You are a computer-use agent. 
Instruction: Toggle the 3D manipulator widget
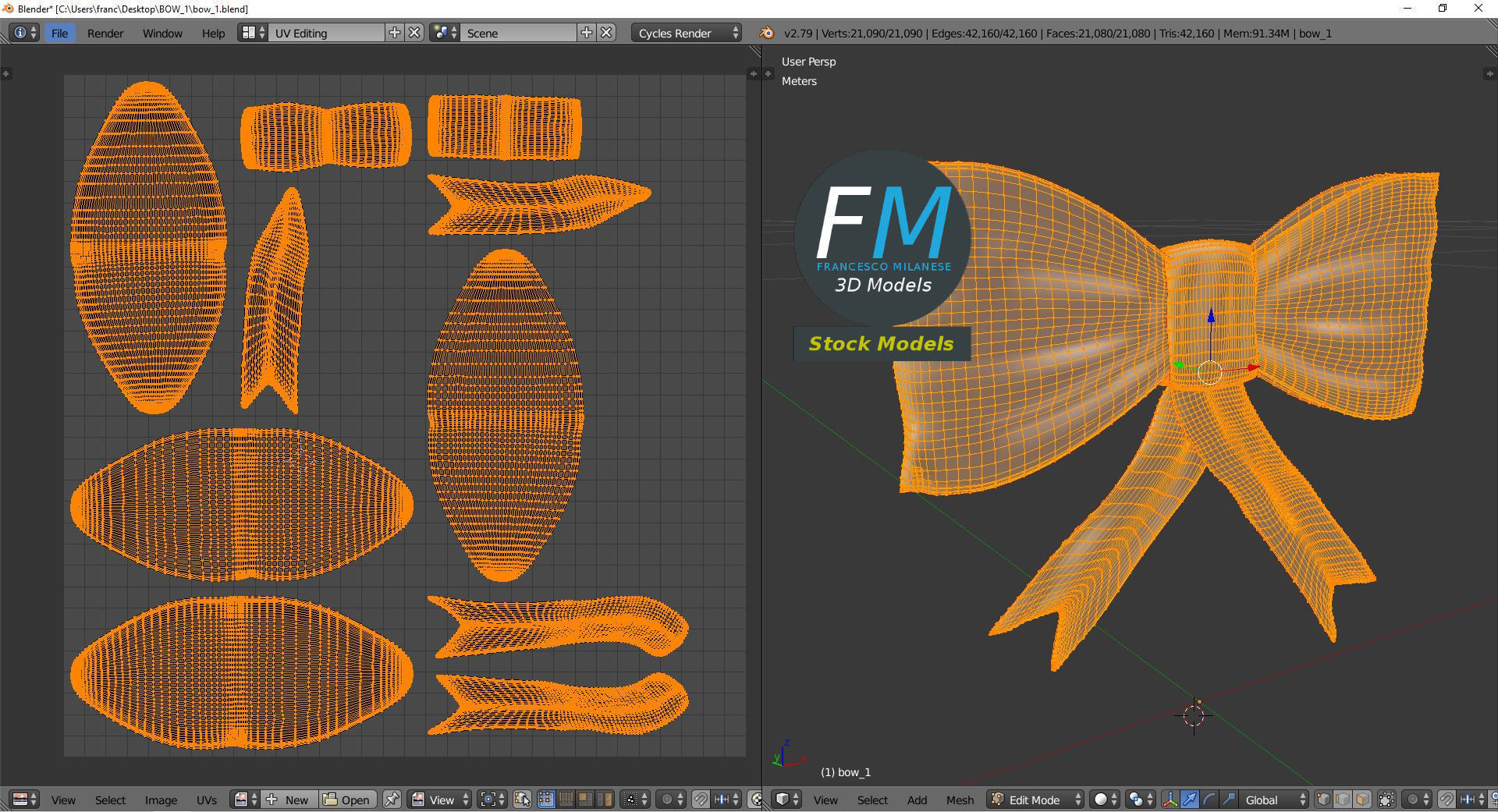[1170, 800]
